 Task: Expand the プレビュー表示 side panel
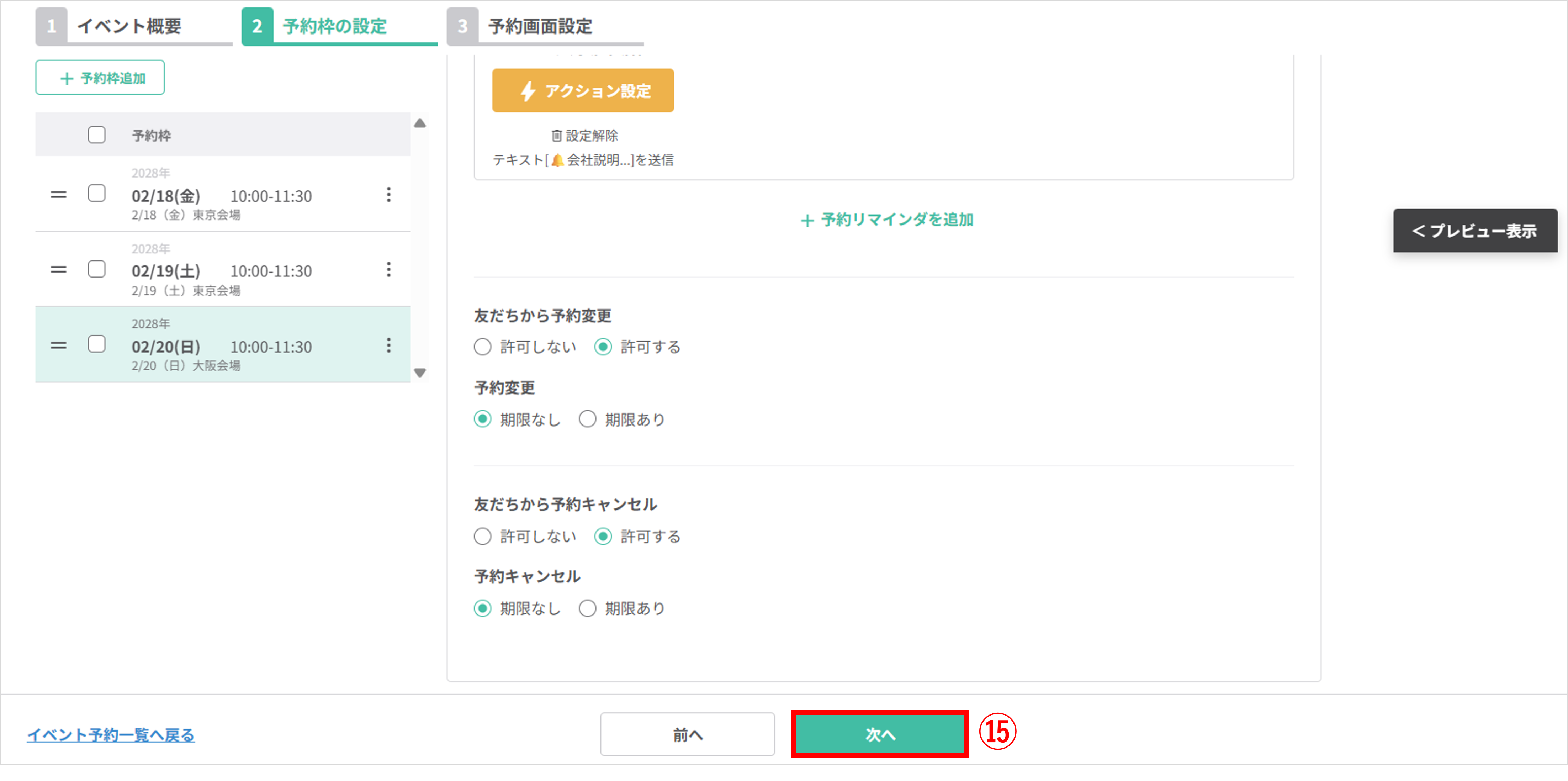(x=1475, y=231)
